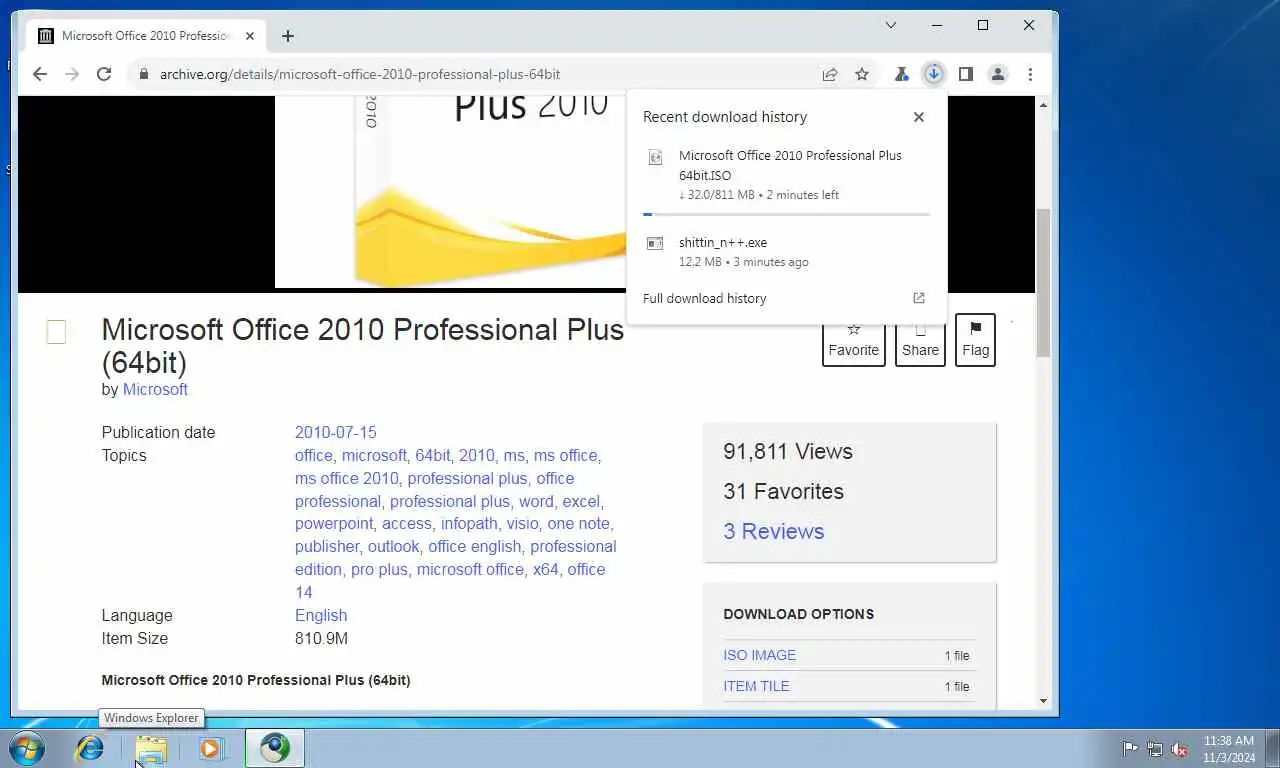This screenshot has height=768, width=1280.
Task: Open the English language link
Action: 321,615
